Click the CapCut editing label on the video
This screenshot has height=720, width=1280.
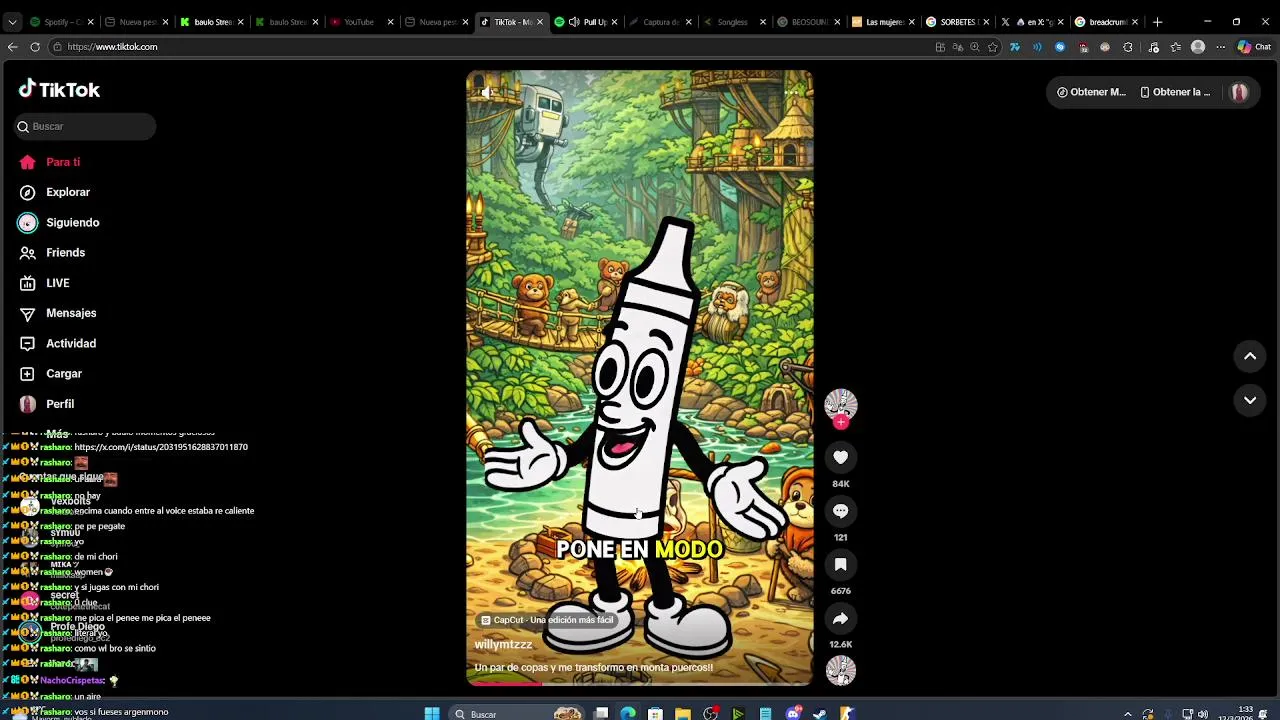pos(547,620)
